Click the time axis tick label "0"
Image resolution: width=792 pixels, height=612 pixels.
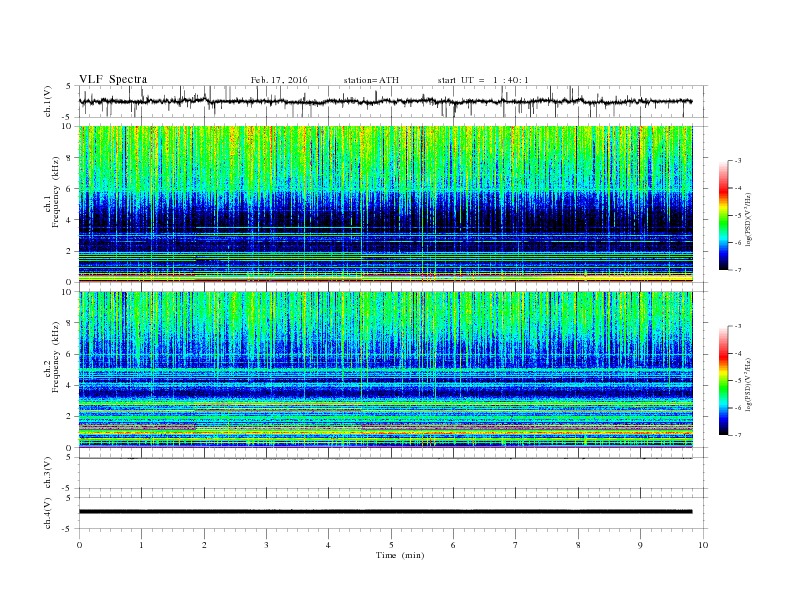[79, 545]
